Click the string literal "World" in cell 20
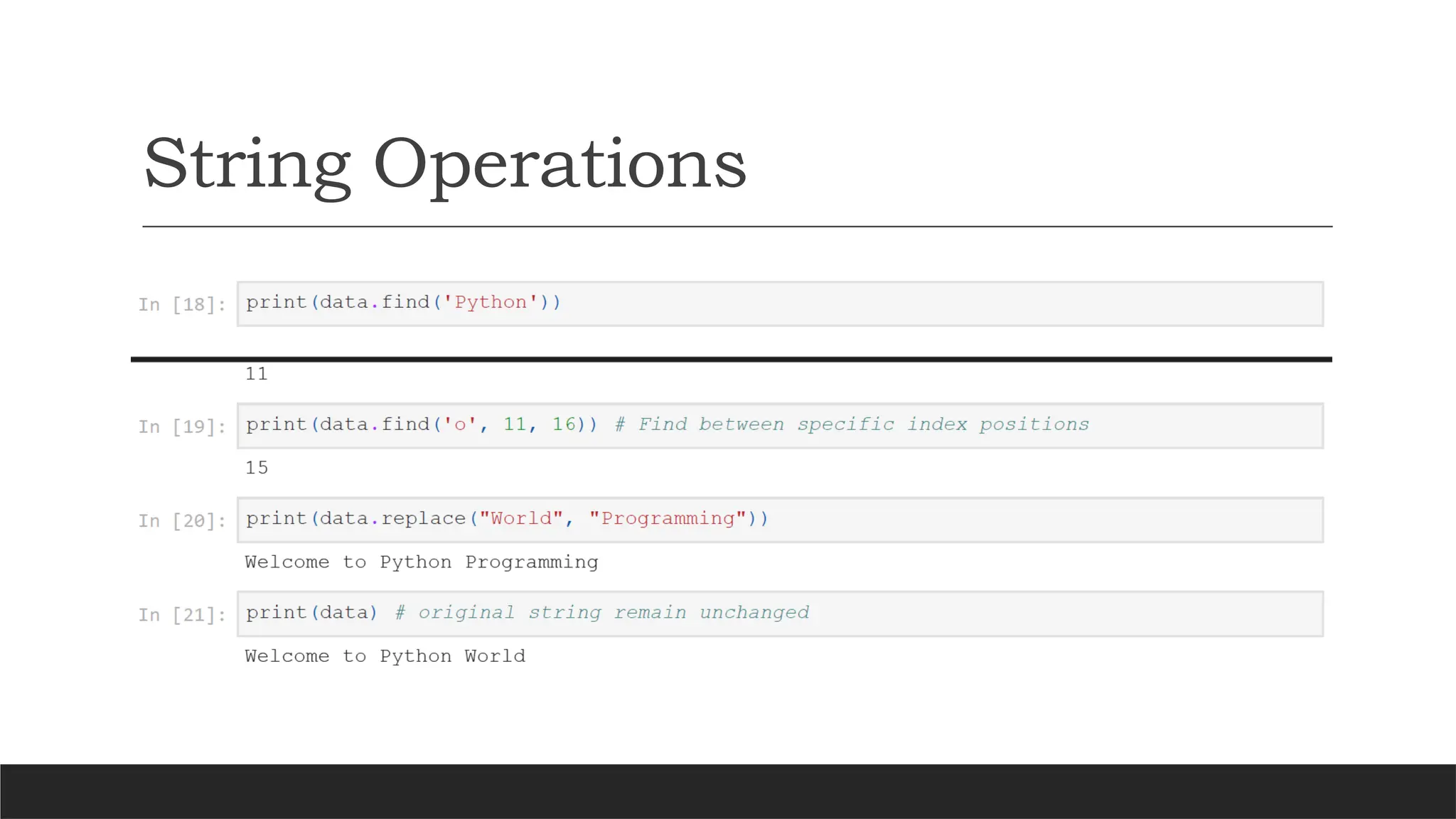1456x819 pixels. click(x=521, y=518)
